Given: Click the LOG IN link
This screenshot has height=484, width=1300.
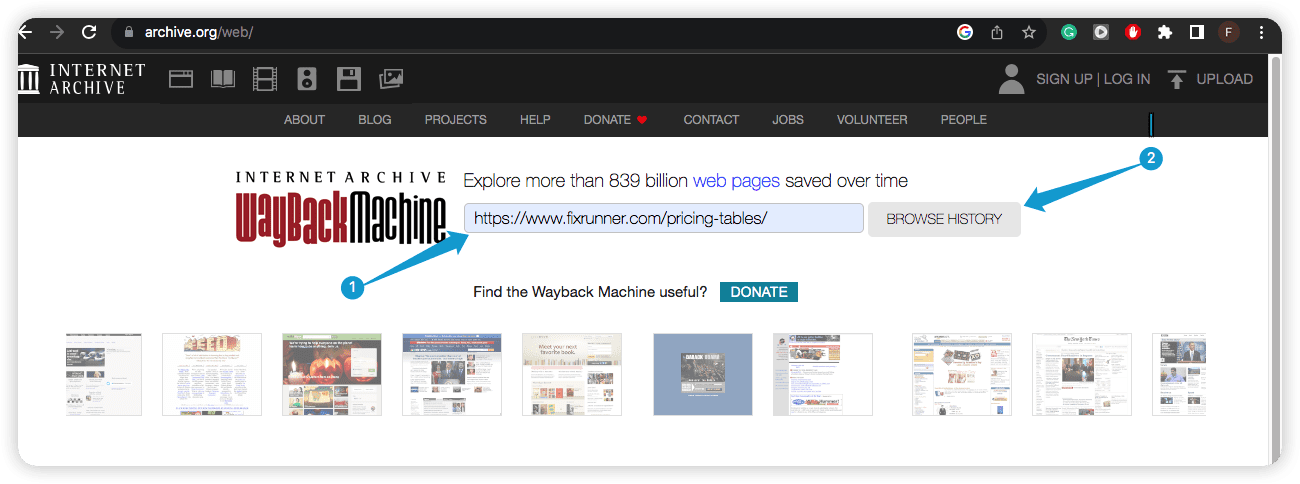Looking at the screenshot, I should (x=1127, y=79).
